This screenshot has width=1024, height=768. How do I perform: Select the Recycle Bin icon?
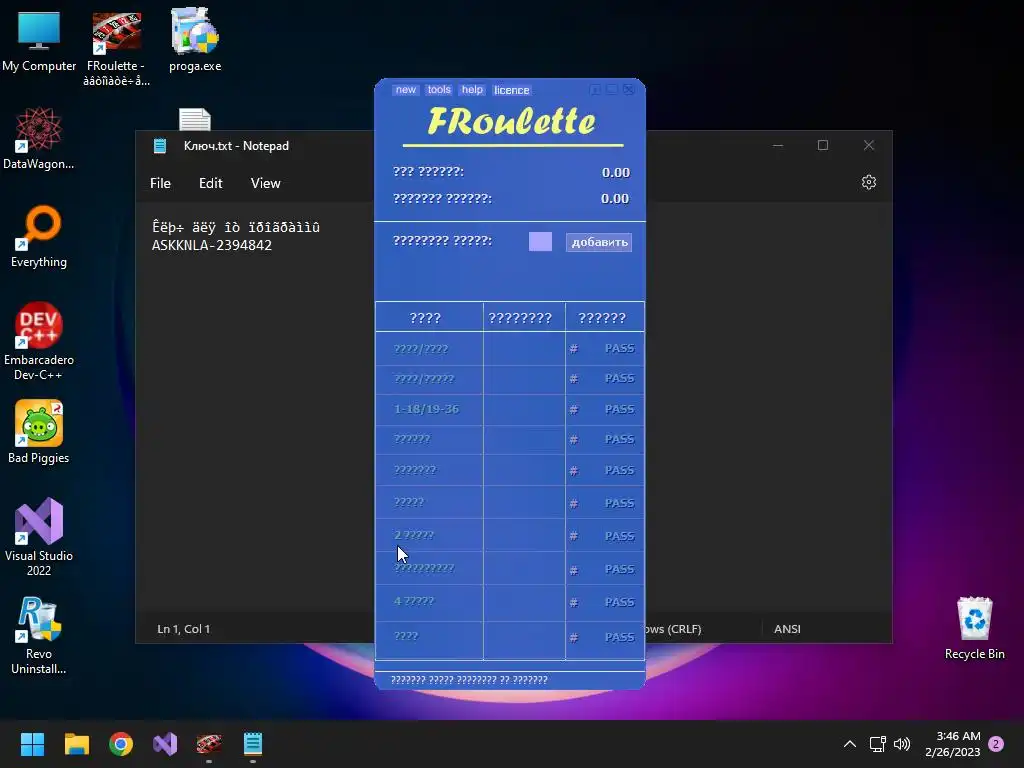pyautogui.click(x=974, y=628)
